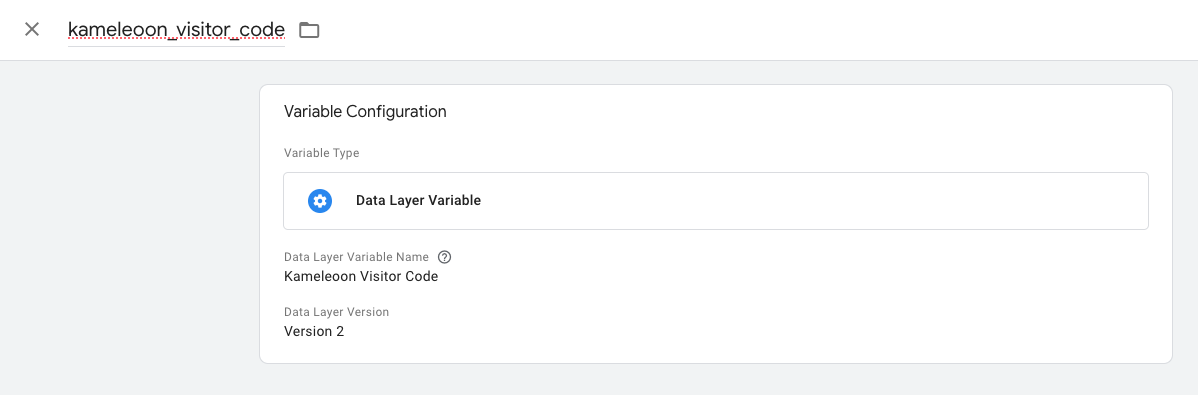1198x395 pixels.
Task: Select the Kameleoon Visitor Code value
Action: pyautogui.click(x=361, y=277)
